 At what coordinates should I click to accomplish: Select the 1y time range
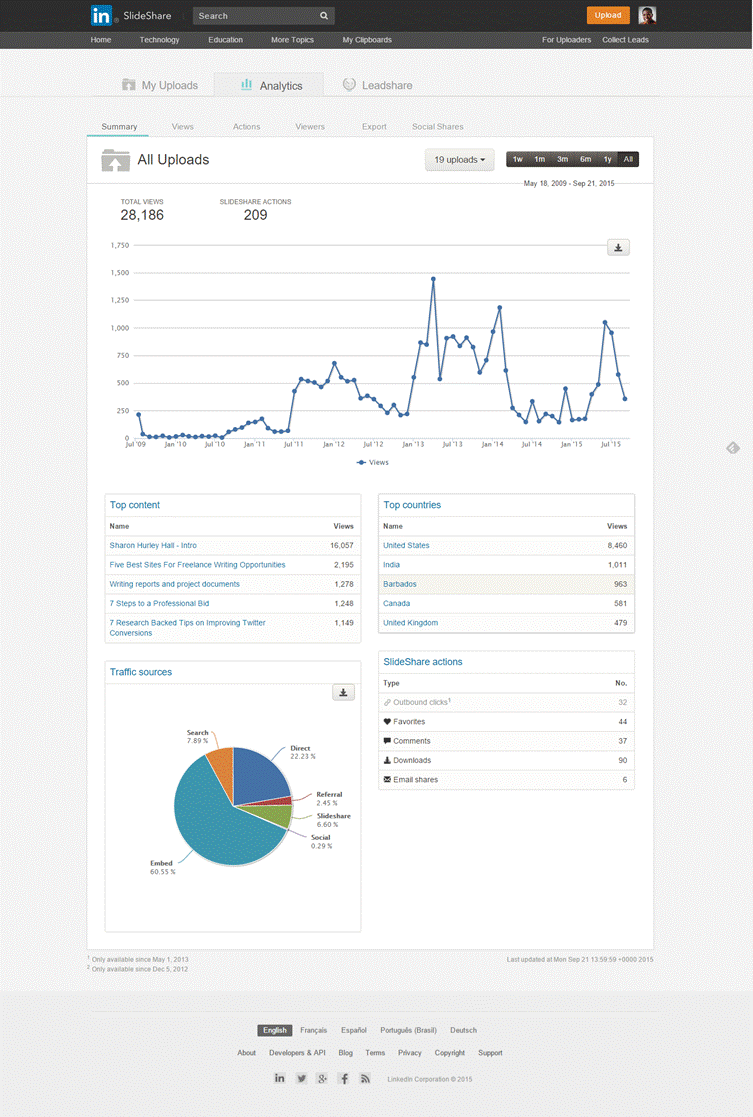tap(607, 160)
